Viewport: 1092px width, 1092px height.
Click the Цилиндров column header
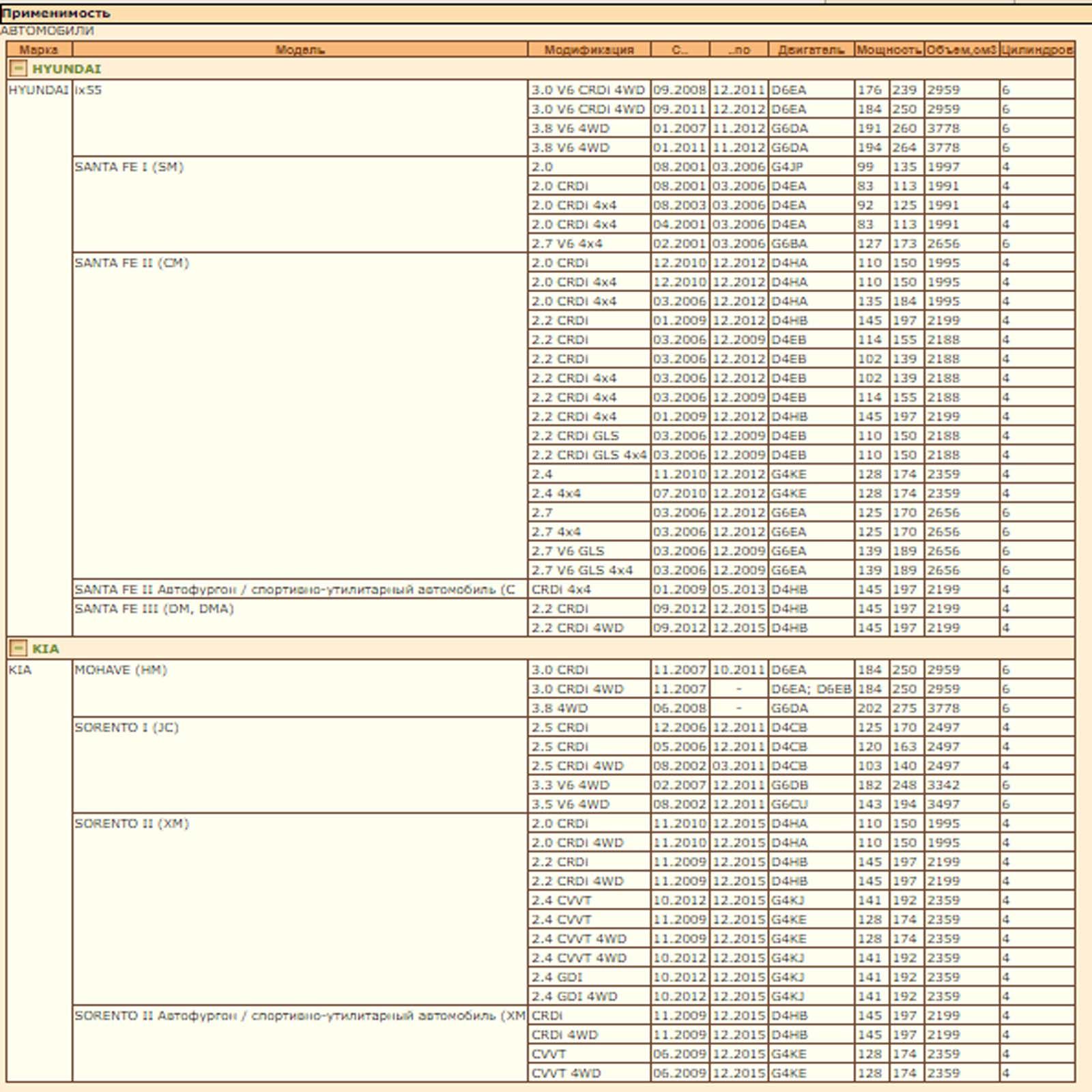click(x=1036, y=50)
